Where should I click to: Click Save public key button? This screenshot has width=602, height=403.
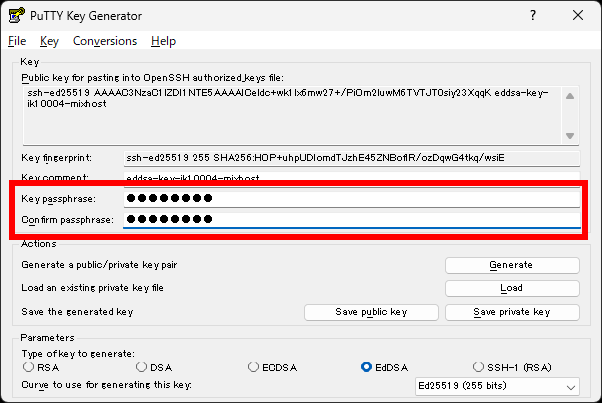click(371, 312)
